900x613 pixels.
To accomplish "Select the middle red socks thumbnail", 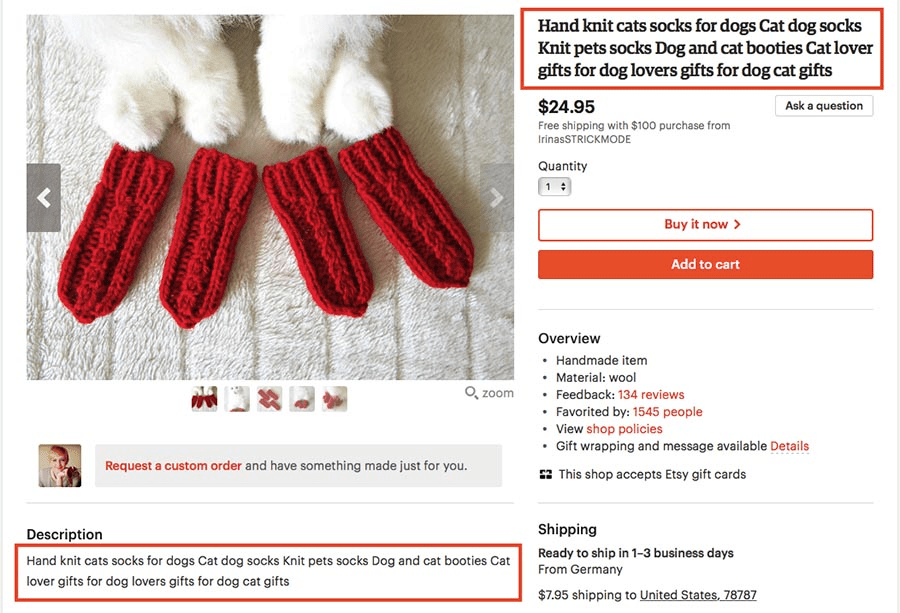I will coord(270,398).
